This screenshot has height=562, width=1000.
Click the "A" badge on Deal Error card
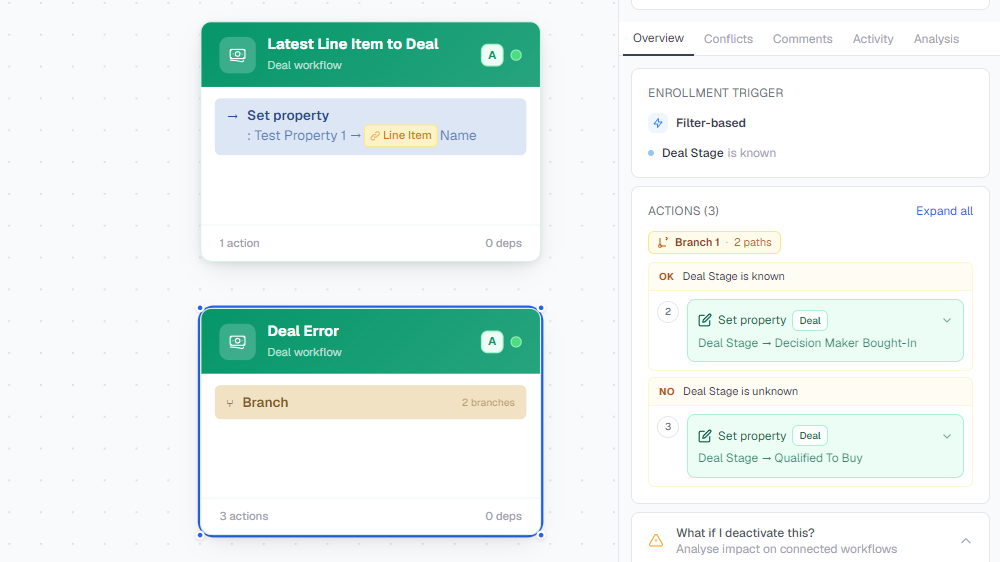coord(492,342)
